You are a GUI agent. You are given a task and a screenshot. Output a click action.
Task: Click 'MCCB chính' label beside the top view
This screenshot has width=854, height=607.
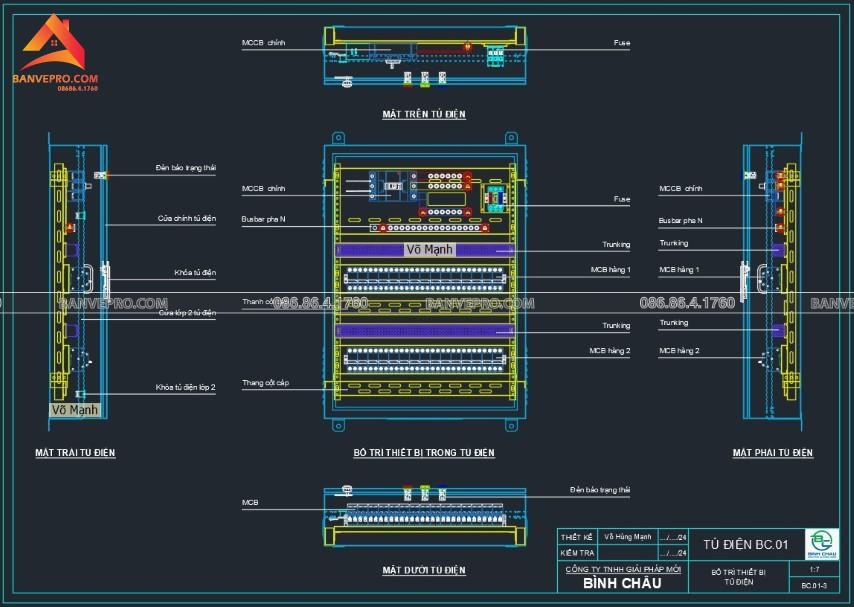263,43
